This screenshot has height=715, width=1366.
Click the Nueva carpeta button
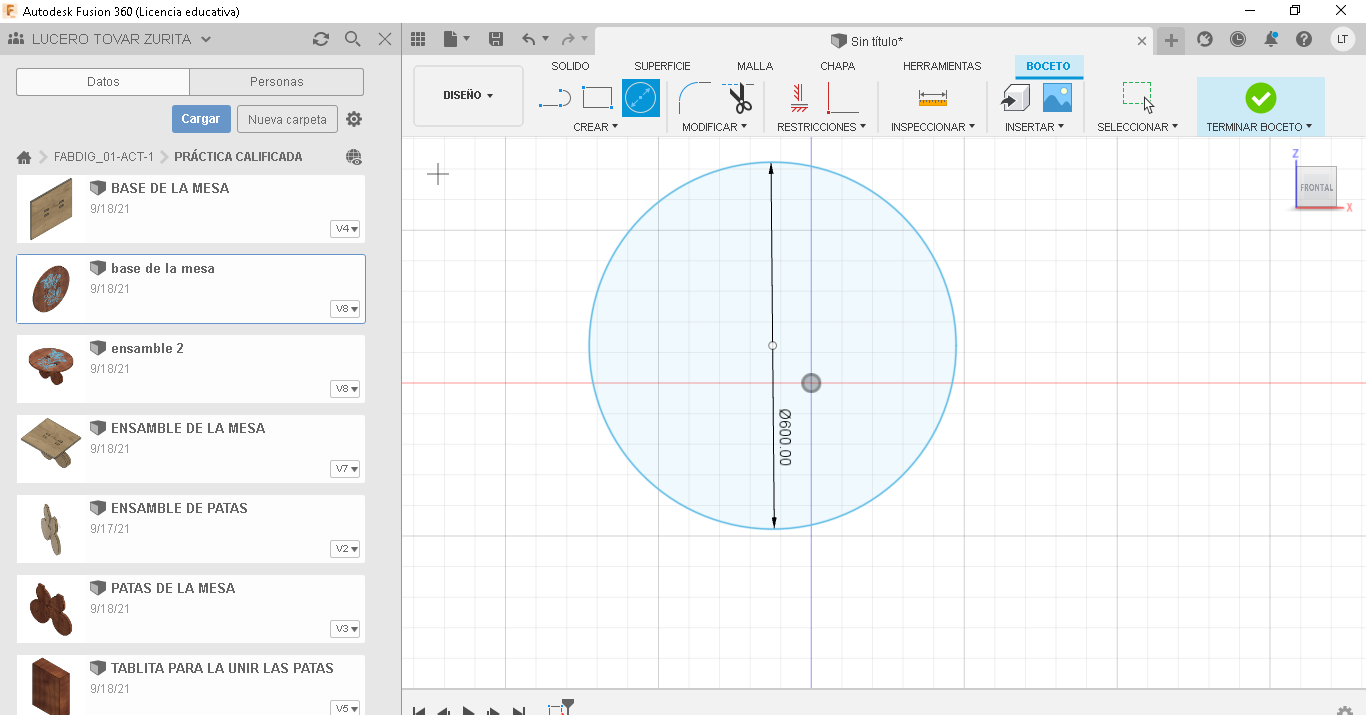(287, 119)
